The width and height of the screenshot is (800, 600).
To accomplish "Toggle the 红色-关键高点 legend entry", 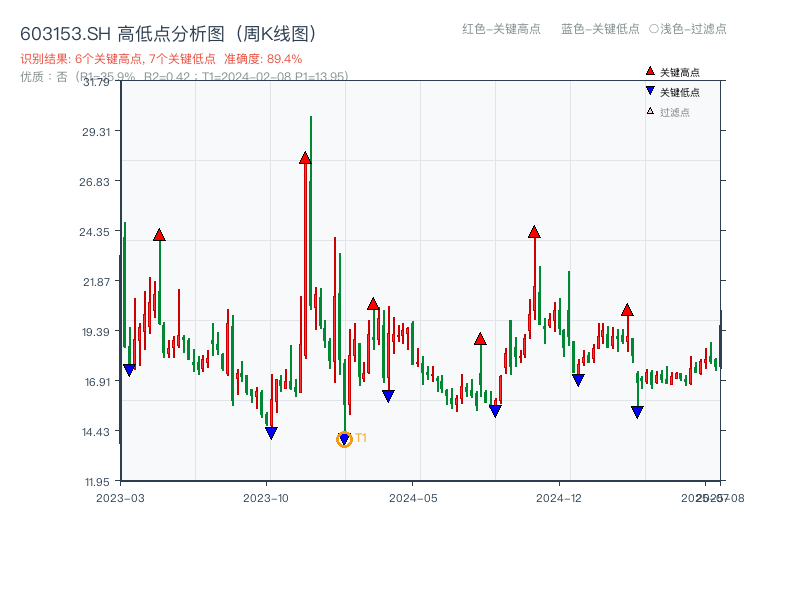I will pyautogui.click(x=502, y=30).
